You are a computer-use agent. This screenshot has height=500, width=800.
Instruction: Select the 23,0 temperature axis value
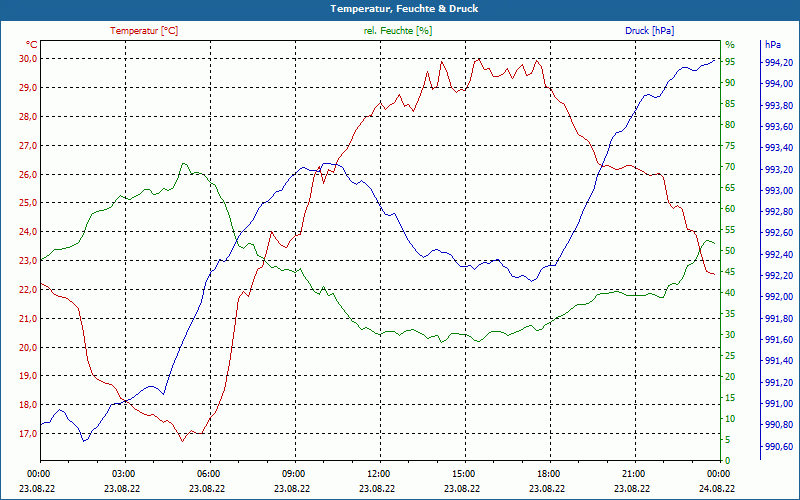pos(29,261)
